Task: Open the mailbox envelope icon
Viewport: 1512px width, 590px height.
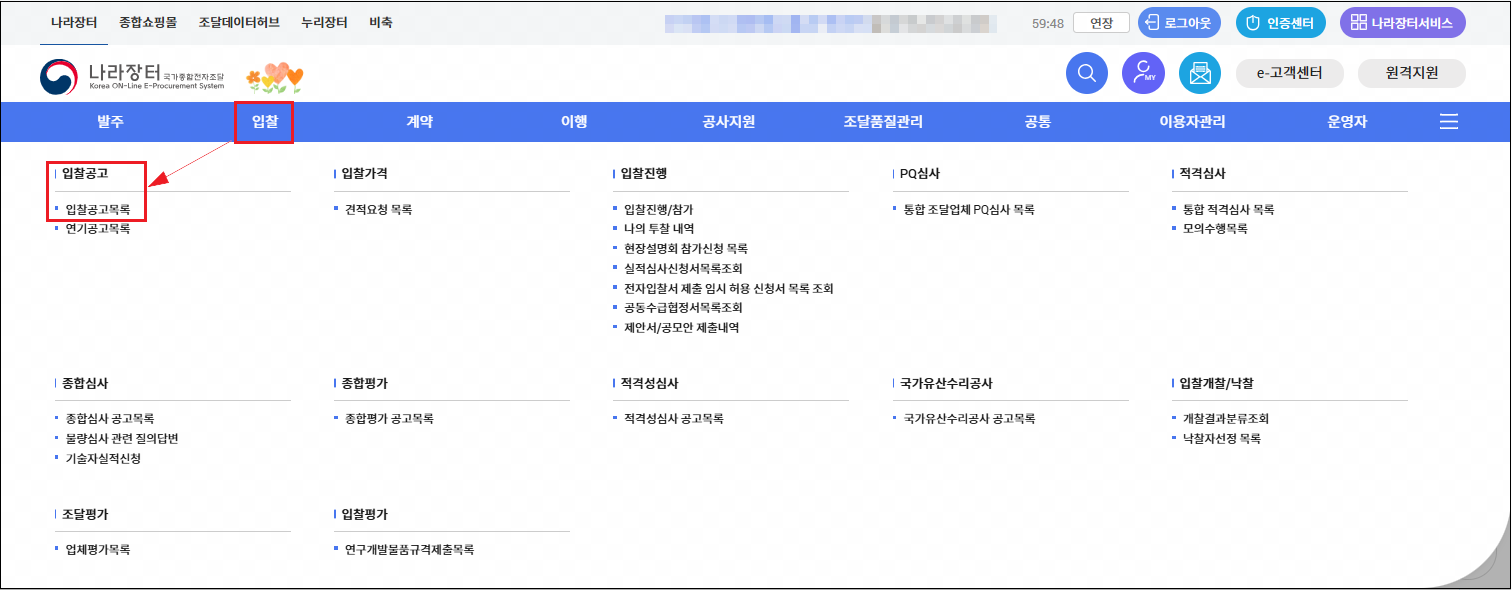Action: (1199, 72)
